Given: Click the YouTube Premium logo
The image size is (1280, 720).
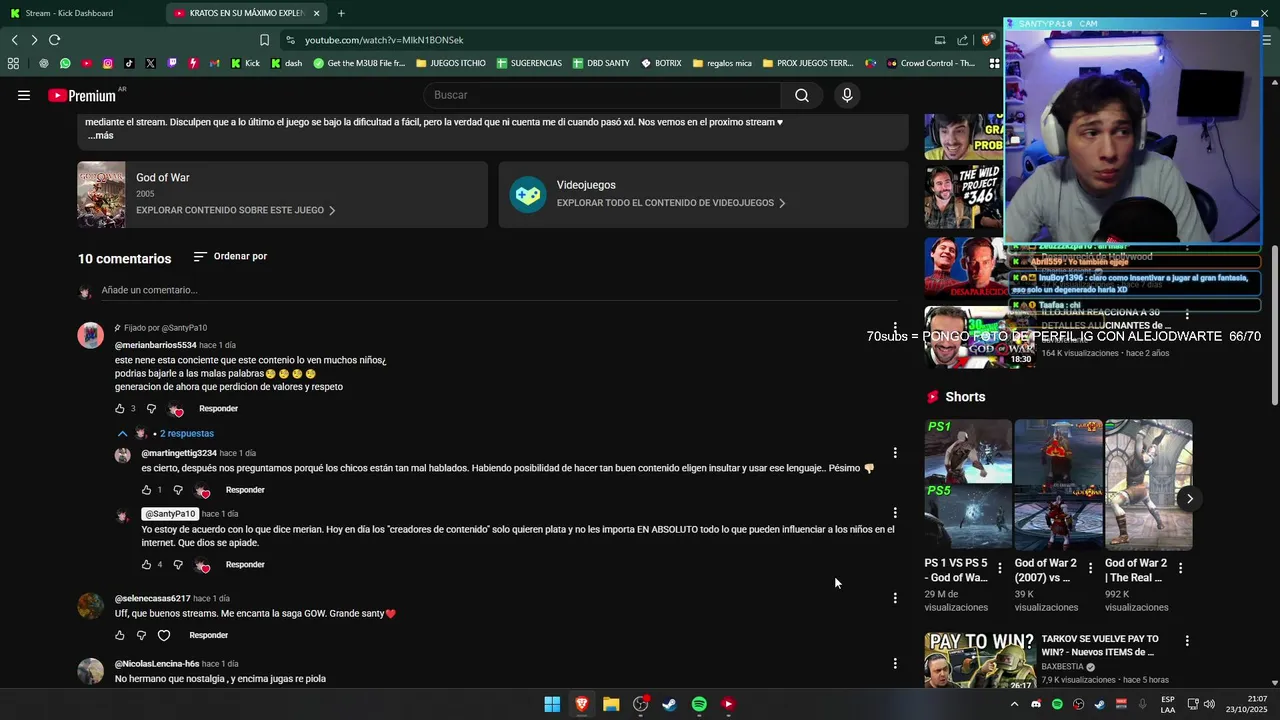Looking at the screenshot, I should [83, 95].
